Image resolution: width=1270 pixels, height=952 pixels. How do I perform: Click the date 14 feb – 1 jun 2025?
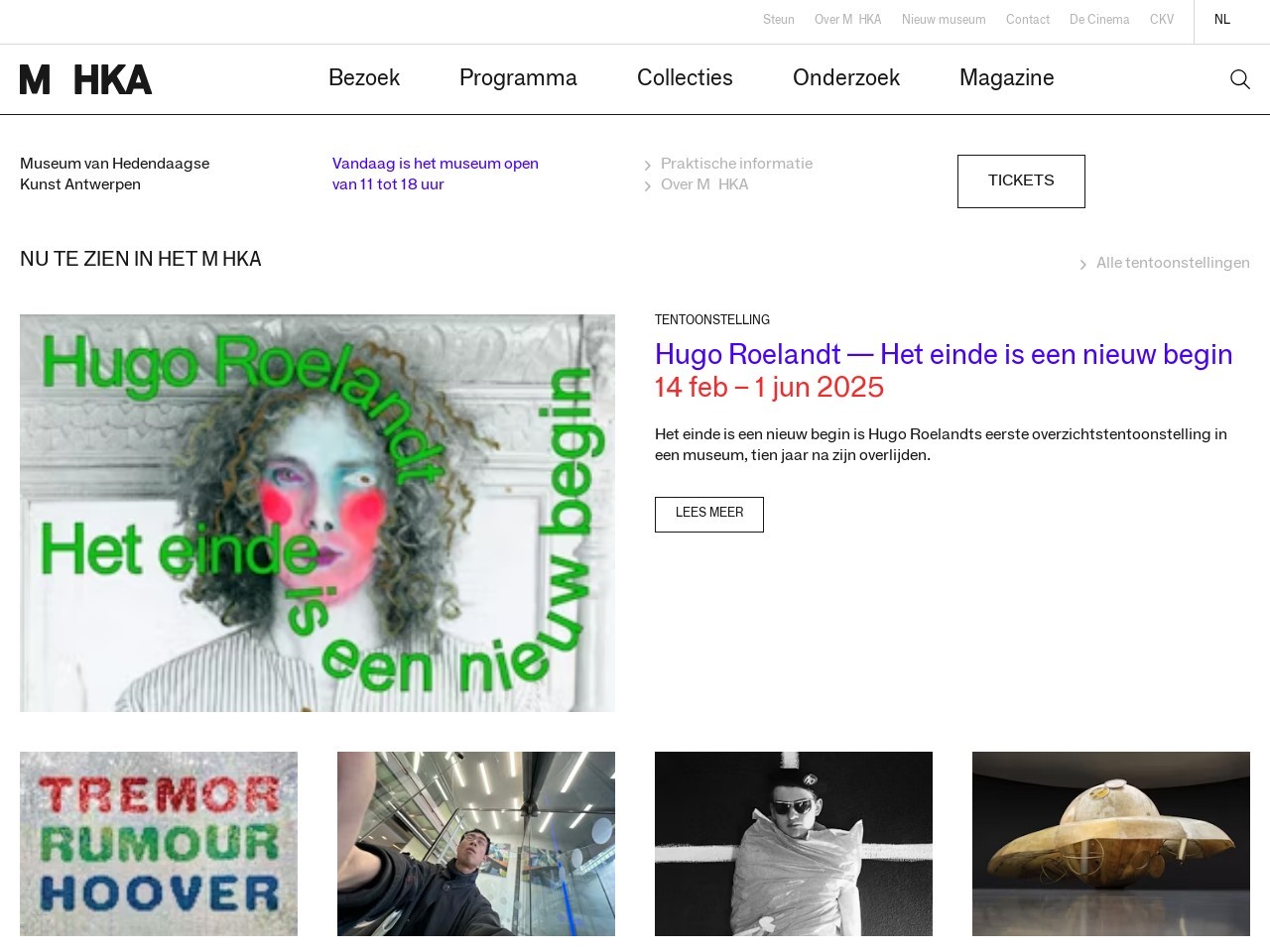tap(769, 388)
